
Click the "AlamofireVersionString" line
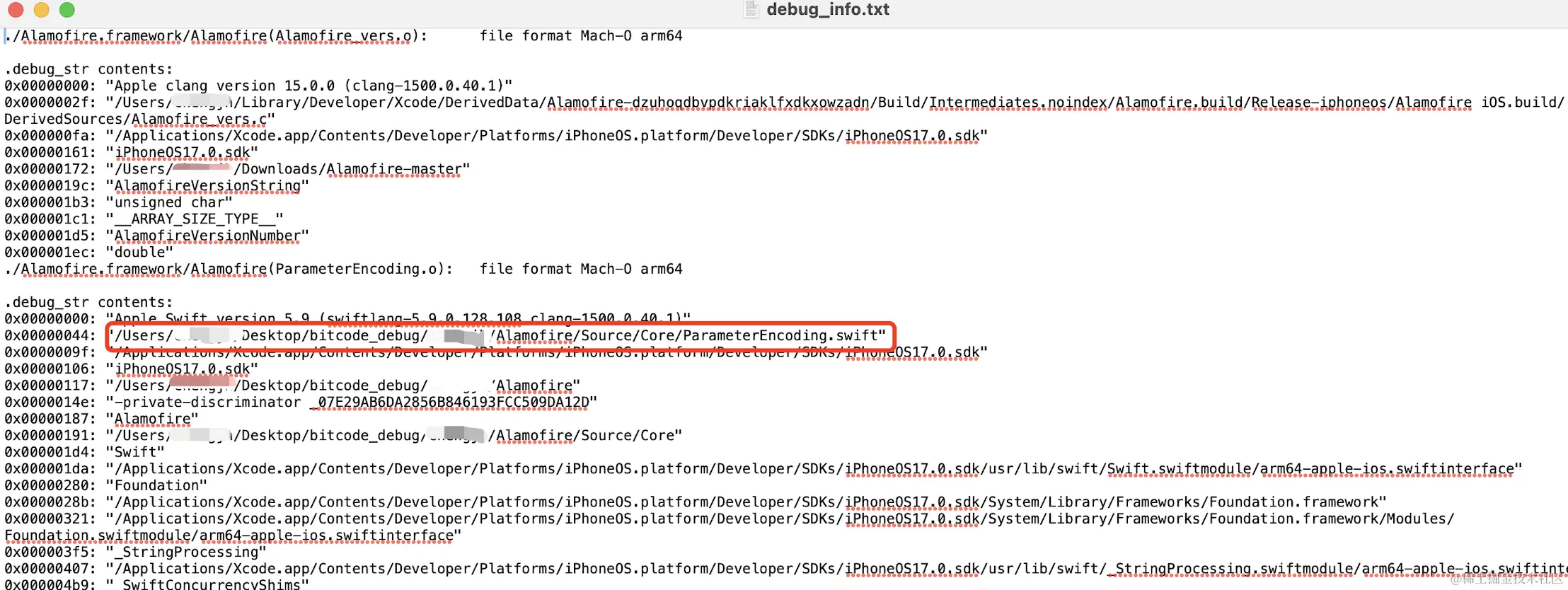click(156, 185)
